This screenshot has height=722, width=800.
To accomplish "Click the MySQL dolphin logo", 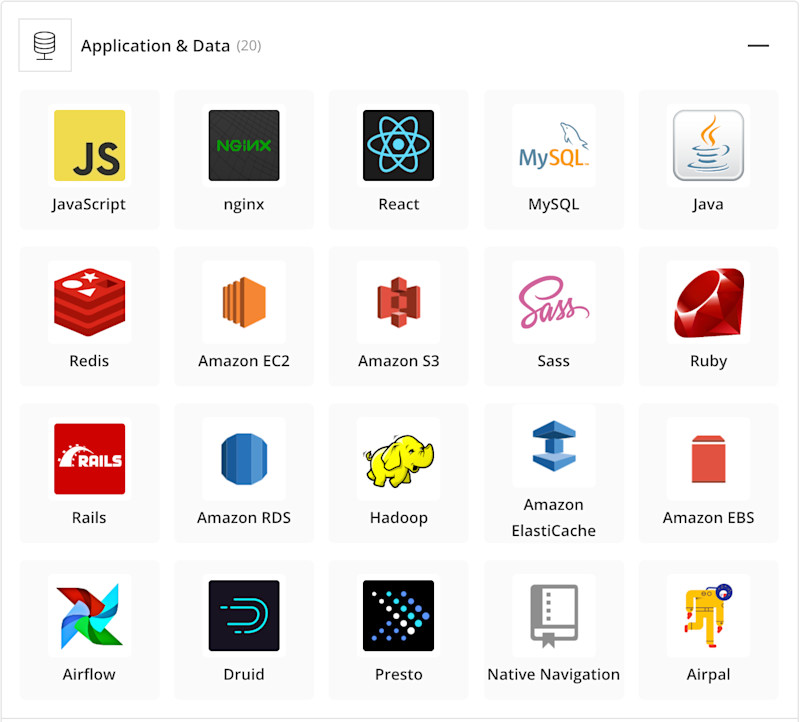I will click(554, 145).
